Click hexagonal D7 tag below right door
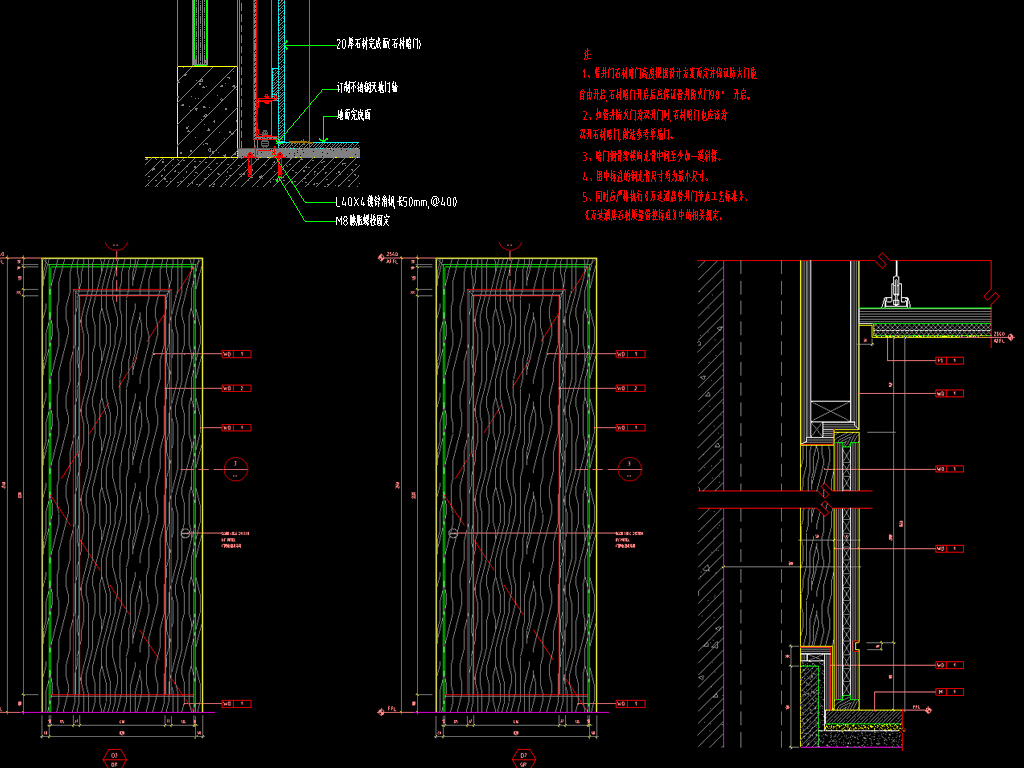This screenshot has width=1024, height=768. click(521, 757)
